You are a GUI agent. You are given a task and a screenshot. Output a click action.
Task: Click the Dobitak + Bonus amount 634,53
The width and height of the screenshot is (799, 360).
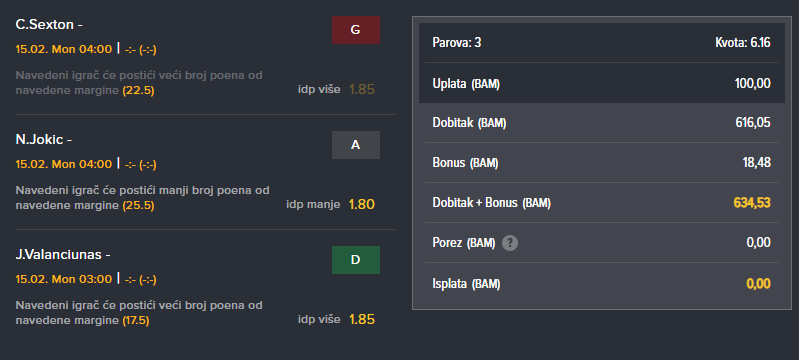point(752,203)
